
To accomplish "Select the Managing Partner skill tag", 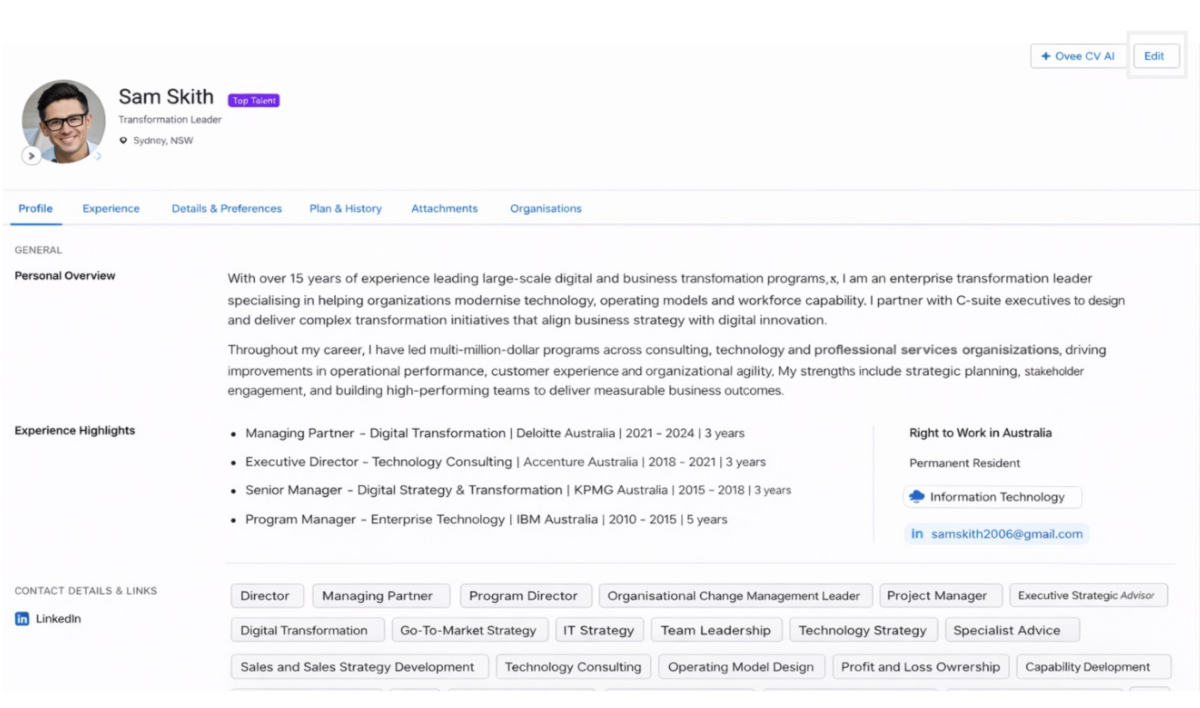I will 377,596.
